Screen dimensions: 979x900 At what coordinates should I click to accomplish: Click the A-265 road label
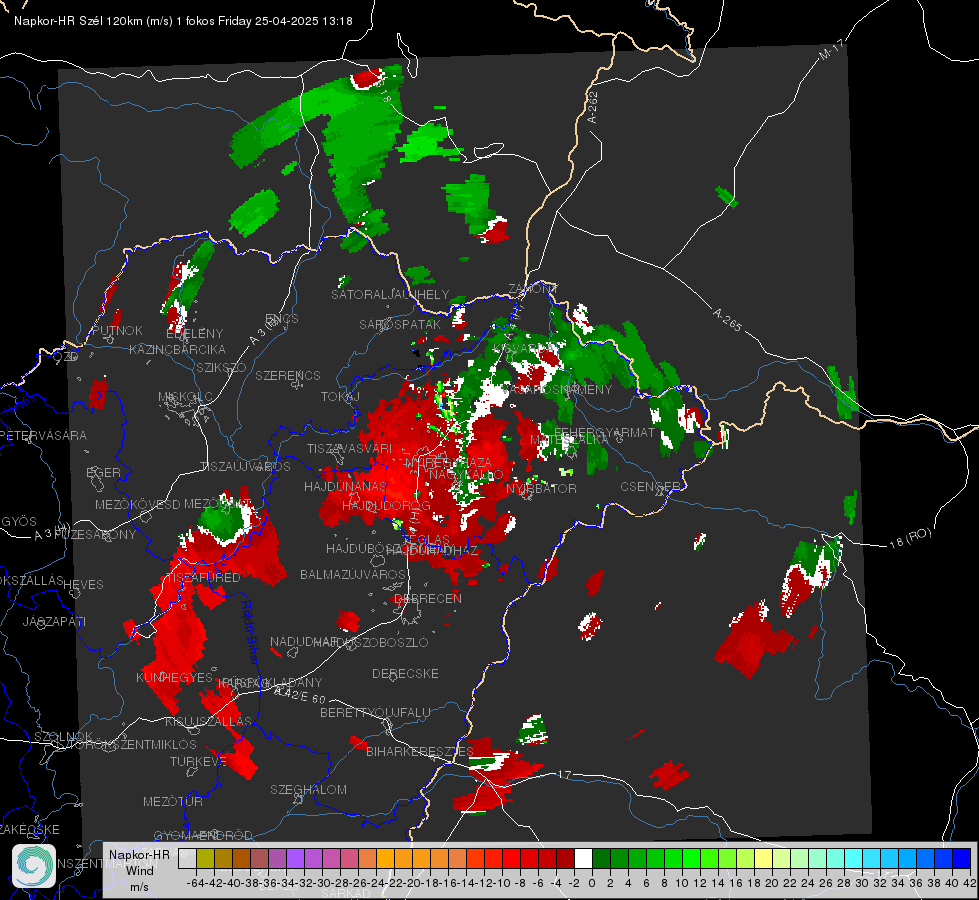coord(727,319)
